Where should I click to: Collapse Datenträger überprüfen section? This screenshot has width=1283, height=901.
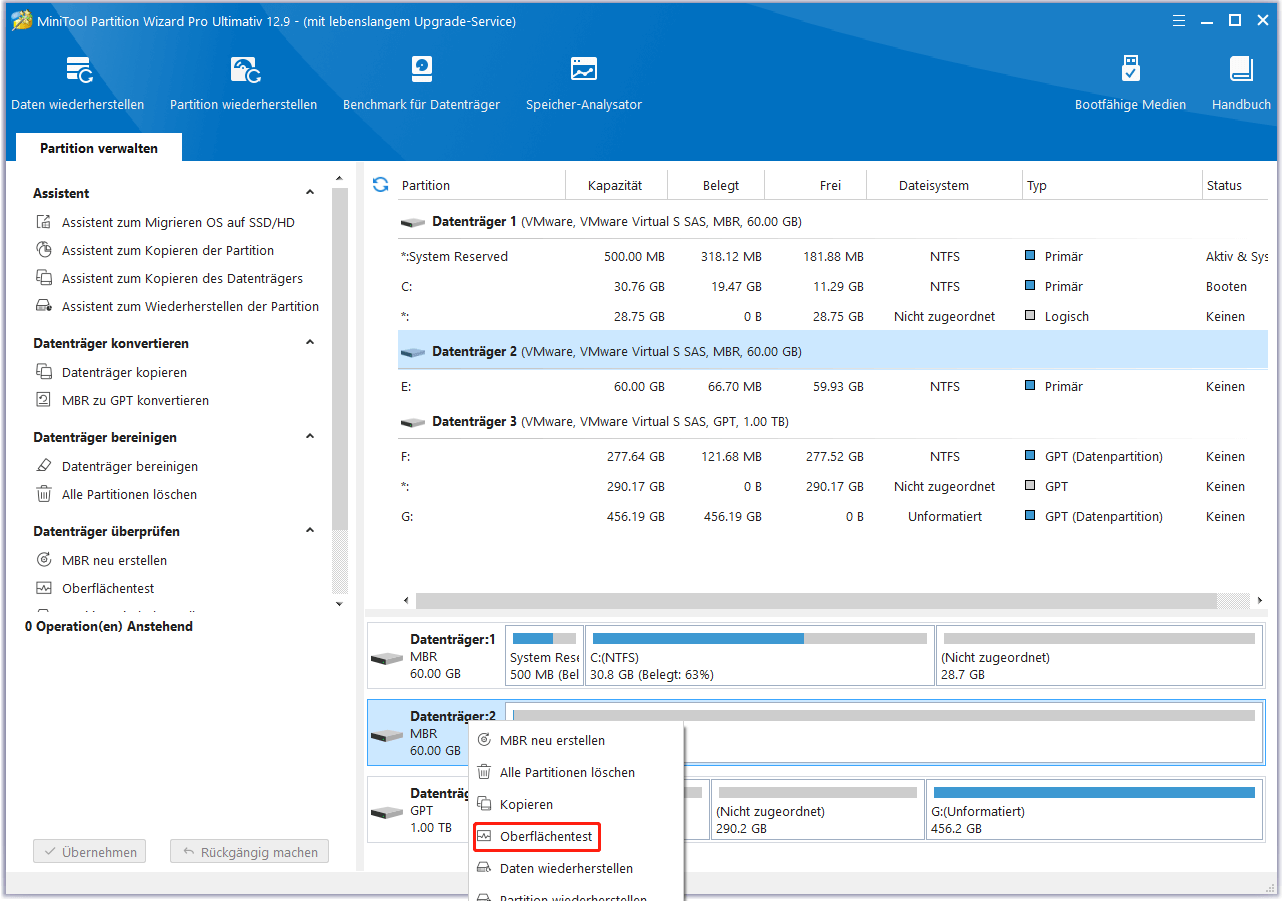coord(310,531)
